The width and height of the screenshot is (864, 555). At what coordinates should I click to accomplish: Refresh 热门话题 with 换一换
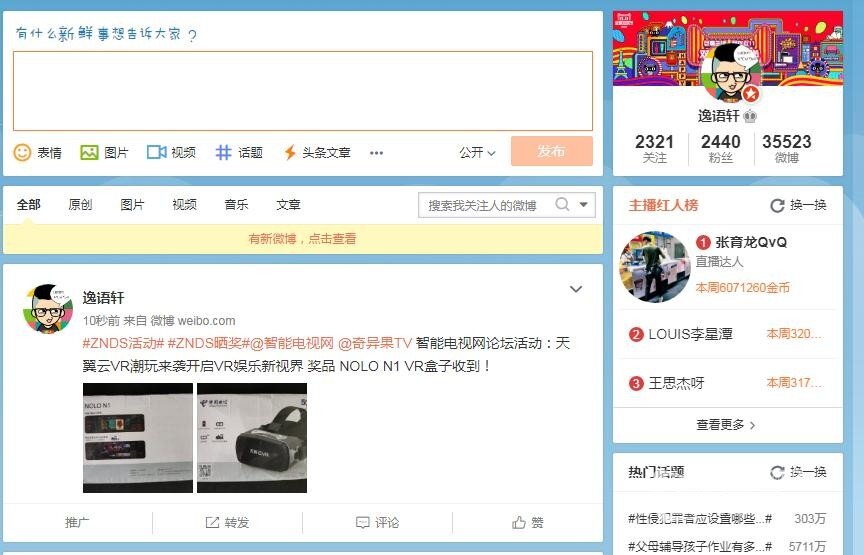(x=798, y=472)
